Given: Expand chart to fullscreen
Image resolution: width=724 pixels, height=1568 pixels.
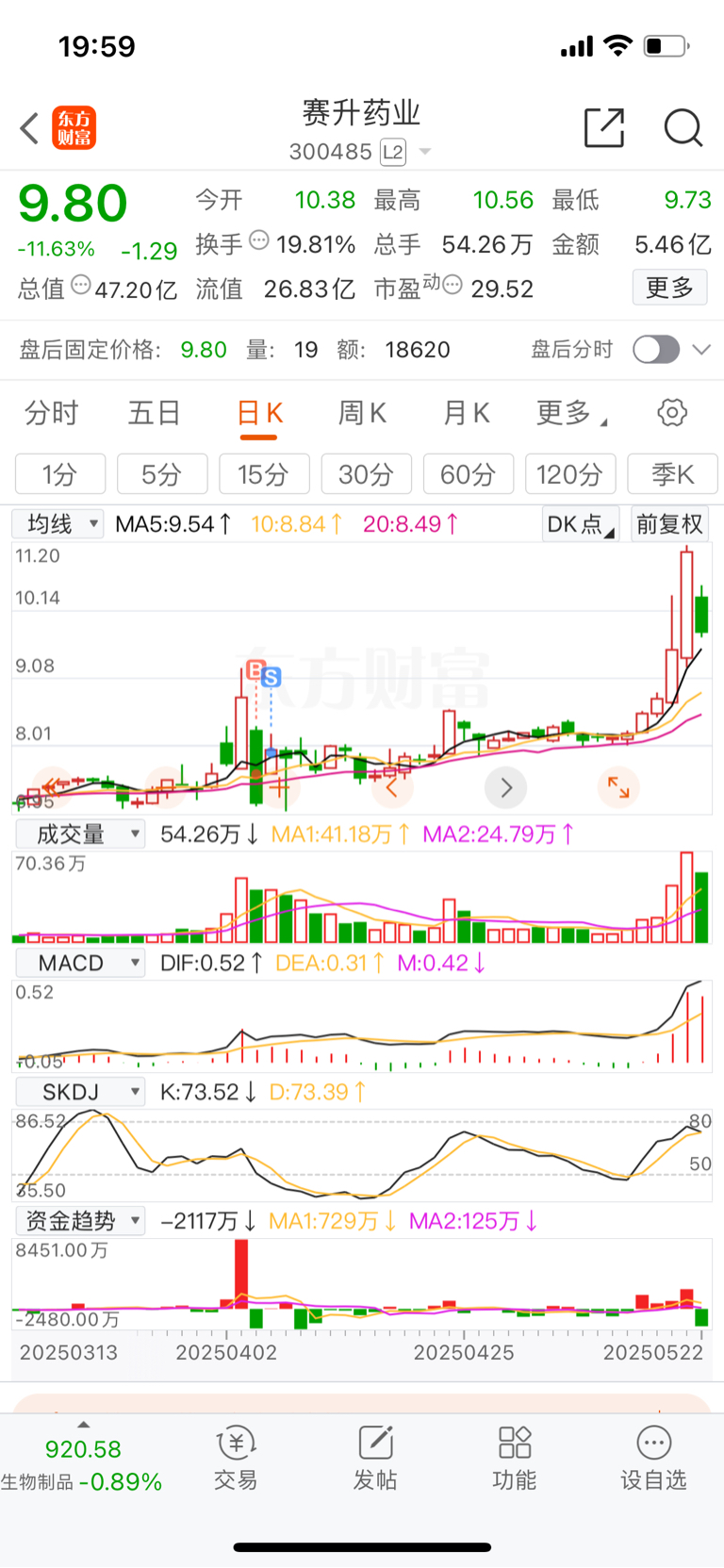Looking at the screenshot, I should point(619,787).
